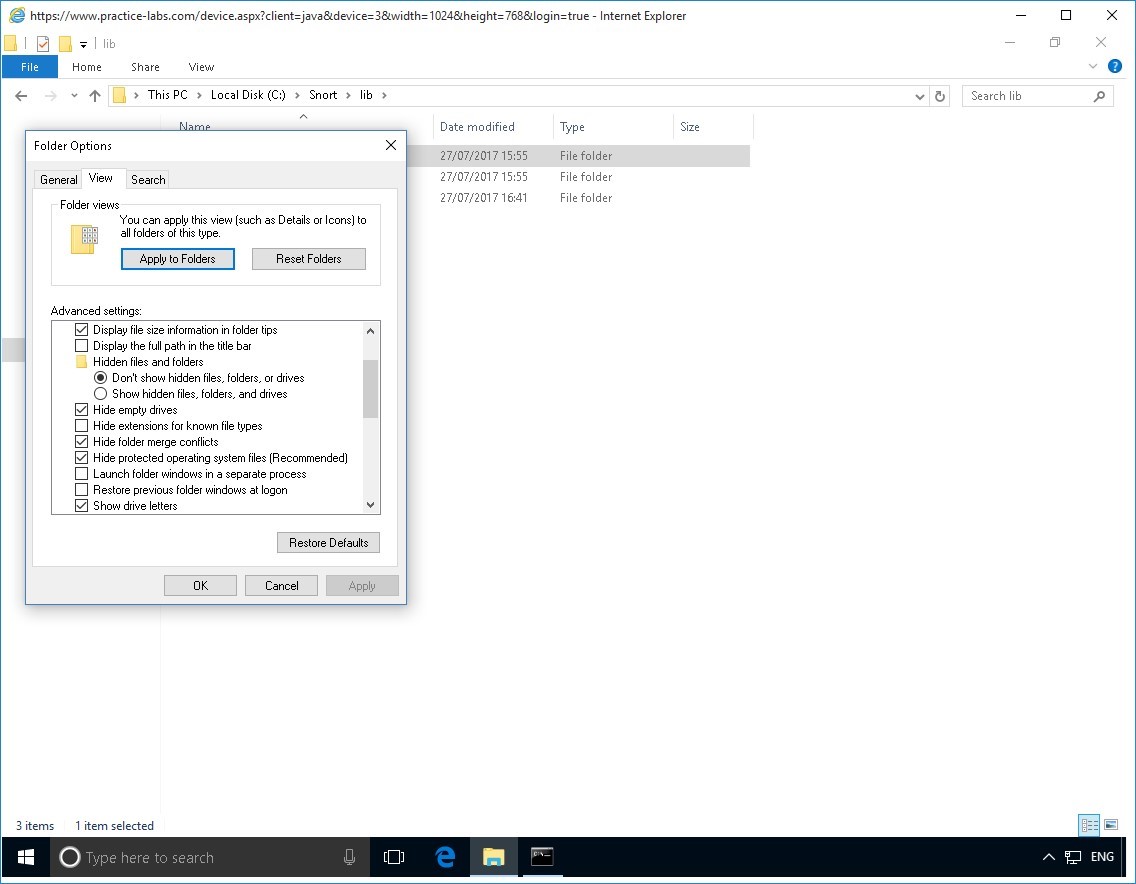1136x884 pixels.
Task: Click the Apply to Folders button
Action: coord(178,259)
